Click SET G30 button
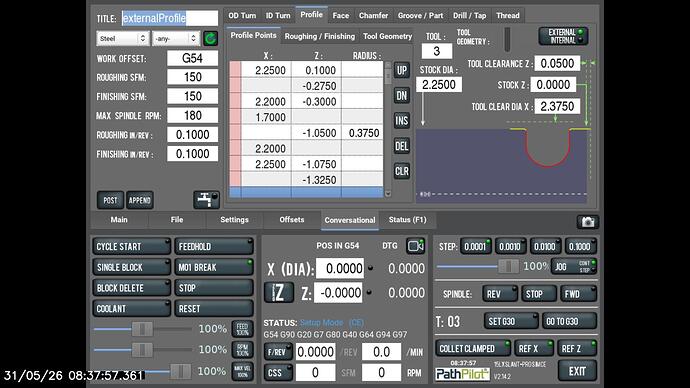690x388 pixels. (x=510, y=321)
